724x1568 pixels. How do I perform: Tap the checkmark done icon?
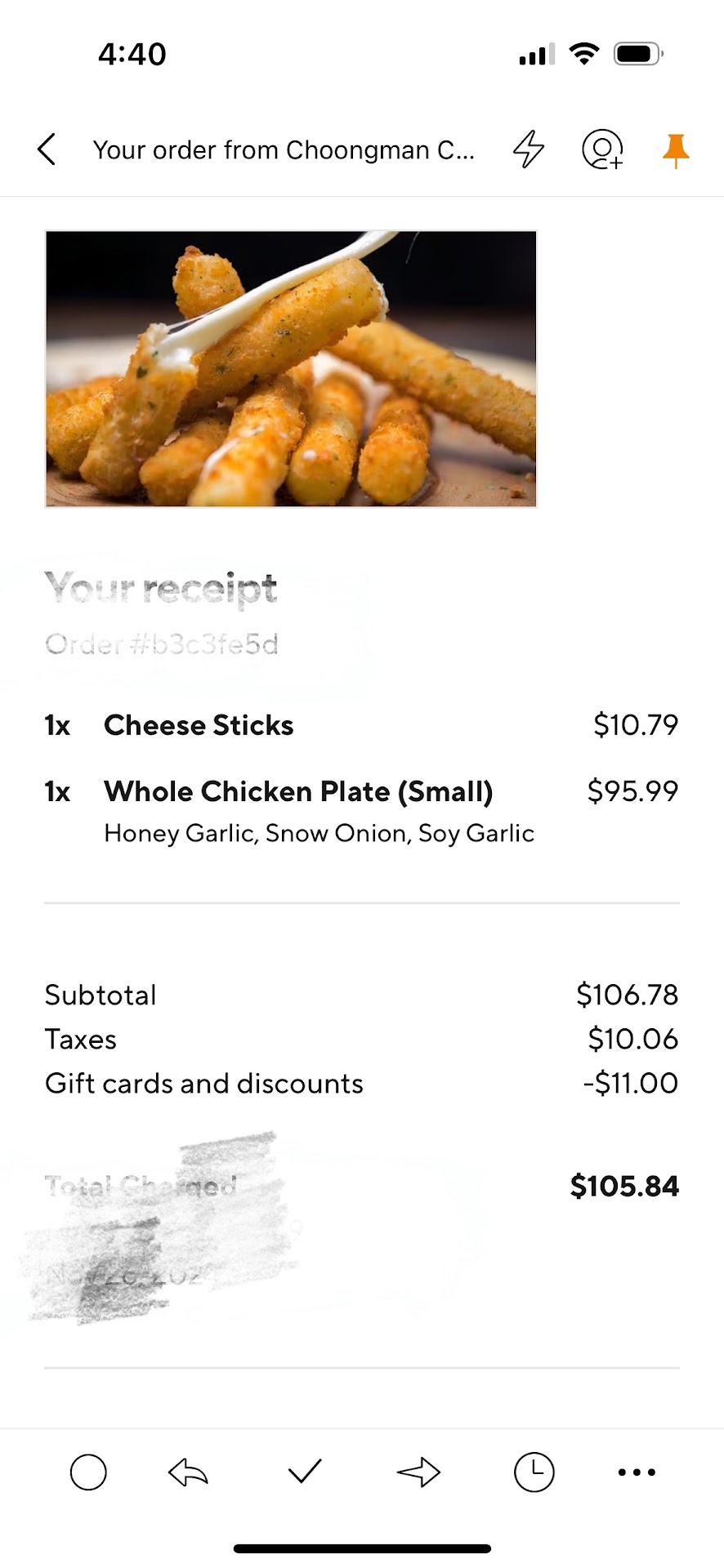(x=305, y=1472)
